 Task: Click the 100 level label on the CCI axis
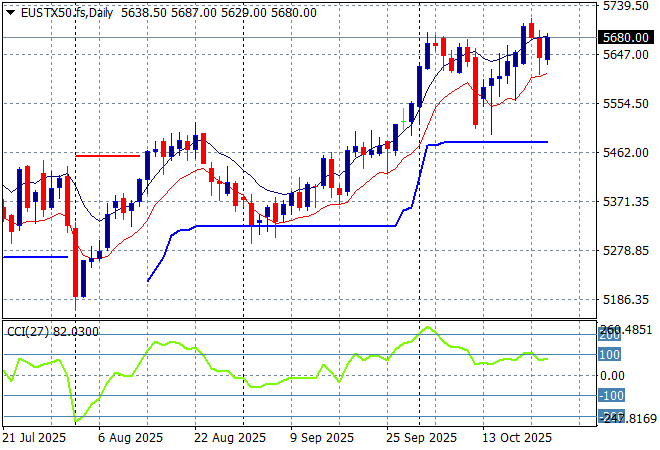point(610,354)
